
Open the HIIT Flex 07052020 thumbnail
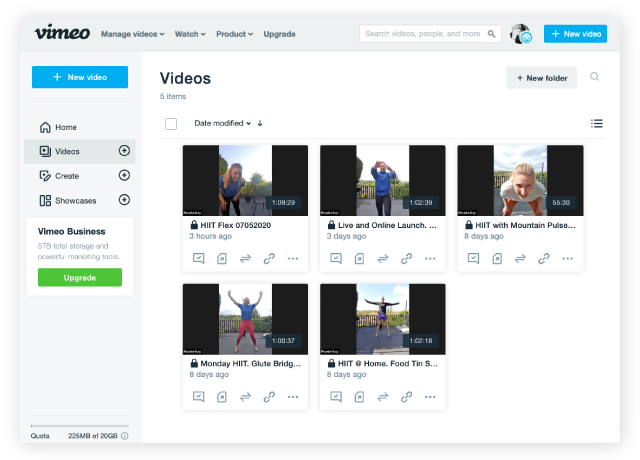coord(245,180)
